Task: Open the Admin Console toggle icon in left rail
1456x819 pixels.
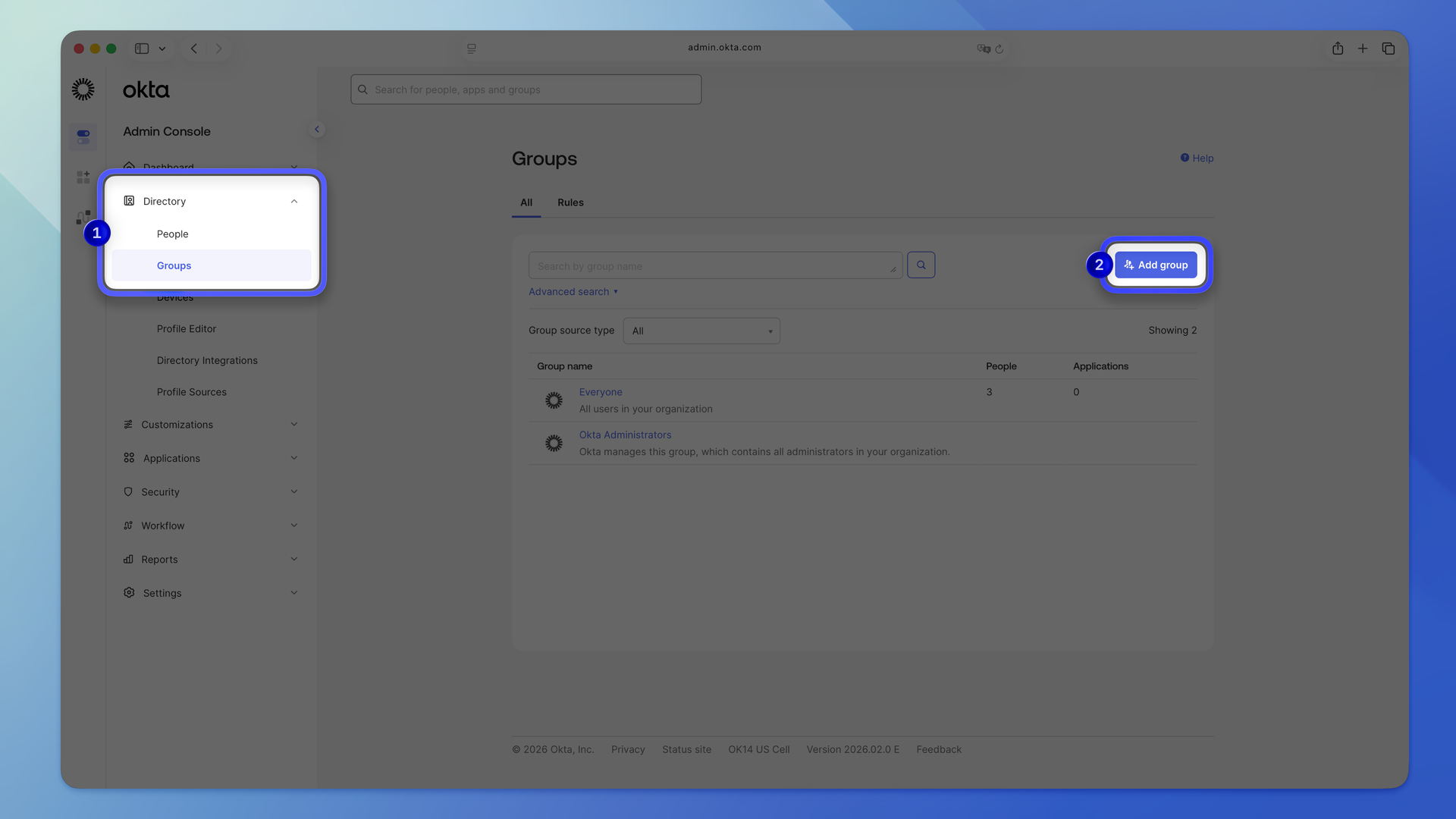Action: click(83, 136)
